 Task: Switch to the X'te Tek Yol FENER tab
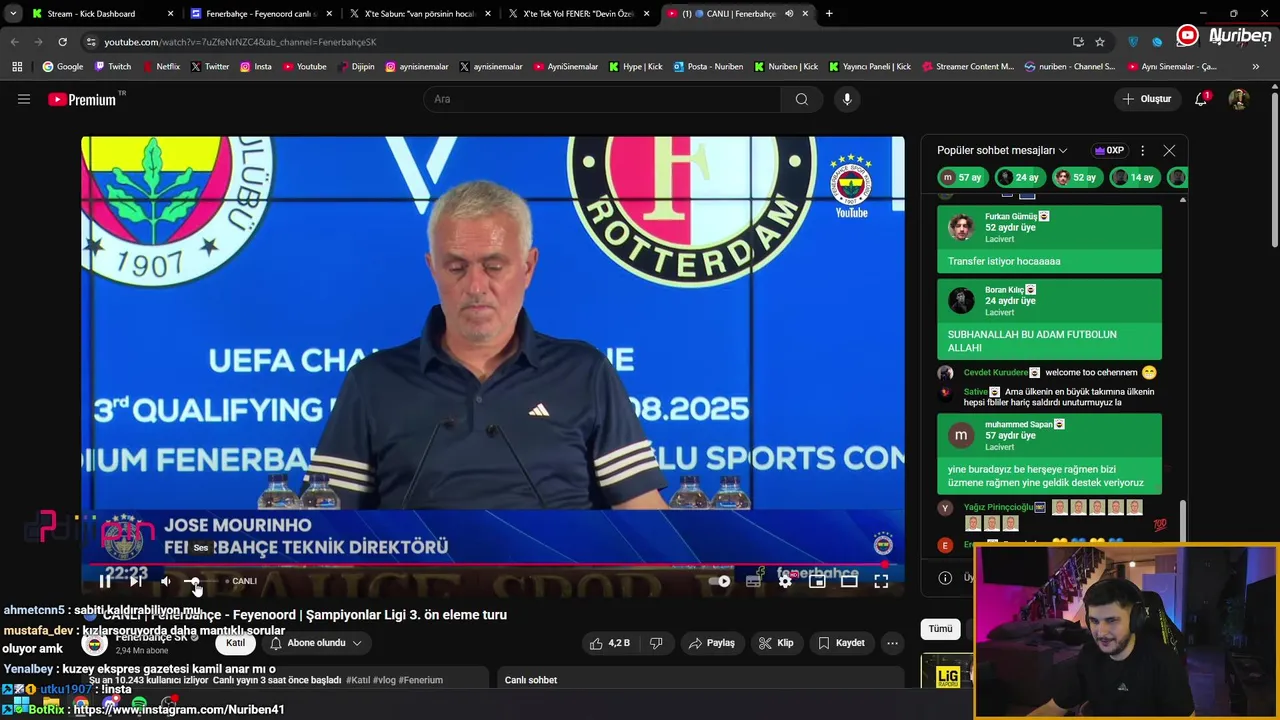[577, 14]
